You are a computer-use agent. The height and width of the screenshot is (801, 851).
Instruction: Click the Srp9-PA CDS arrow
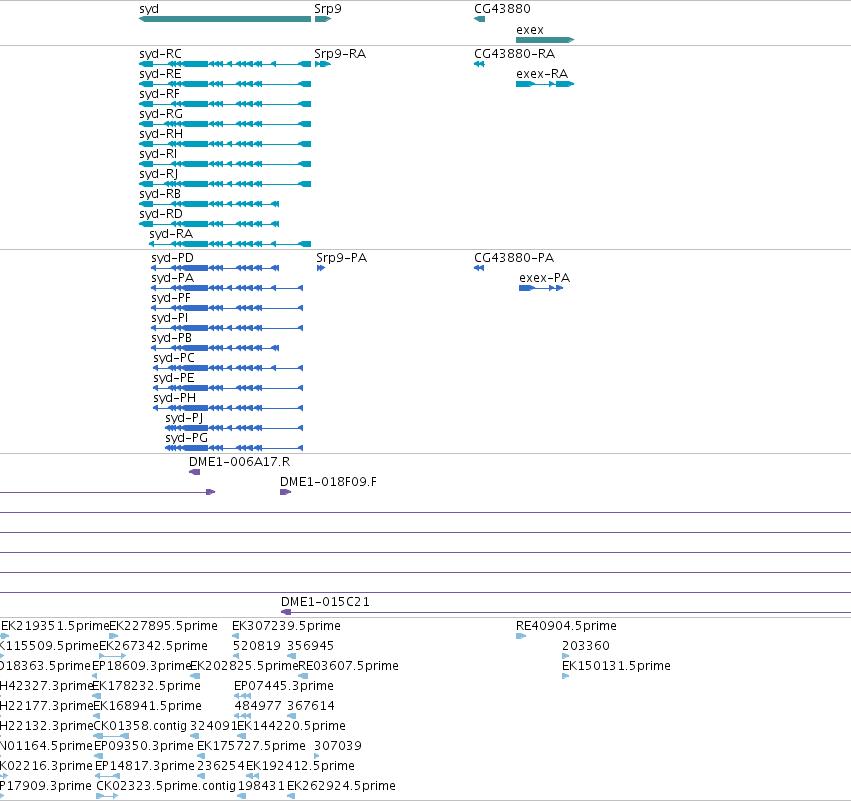coord(321,268)
